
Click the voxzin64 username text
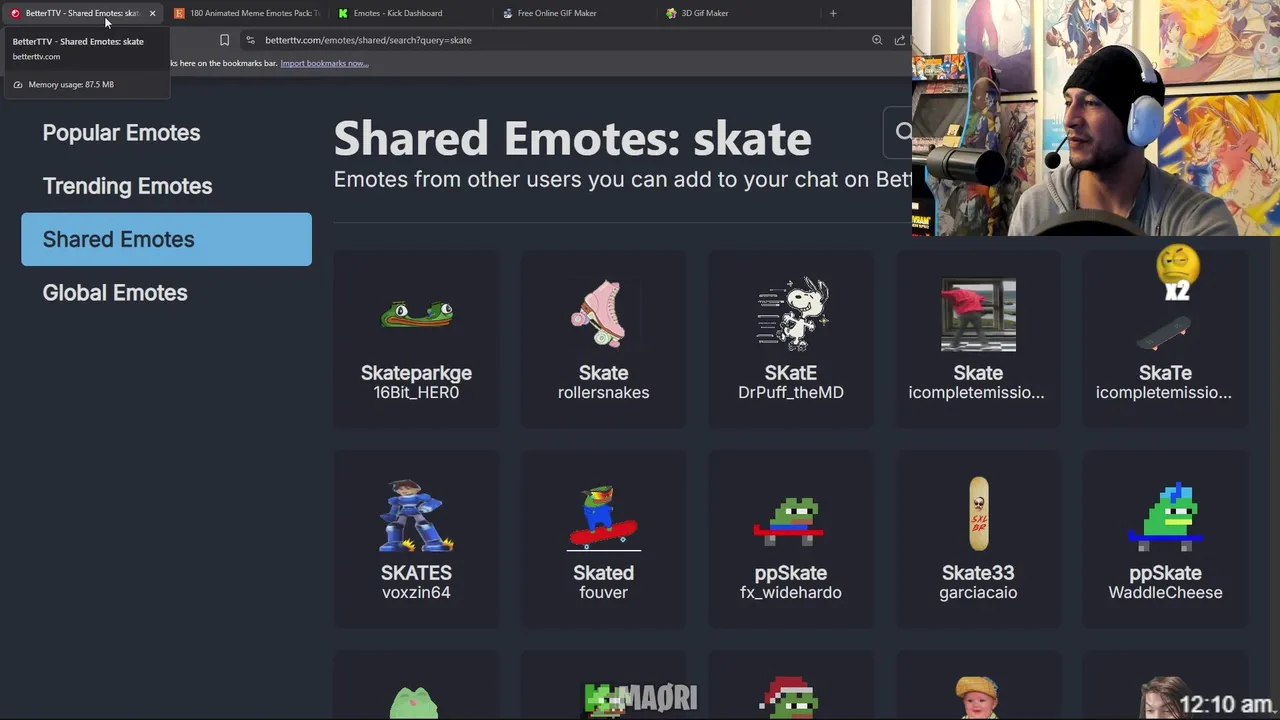pos(416,593)
